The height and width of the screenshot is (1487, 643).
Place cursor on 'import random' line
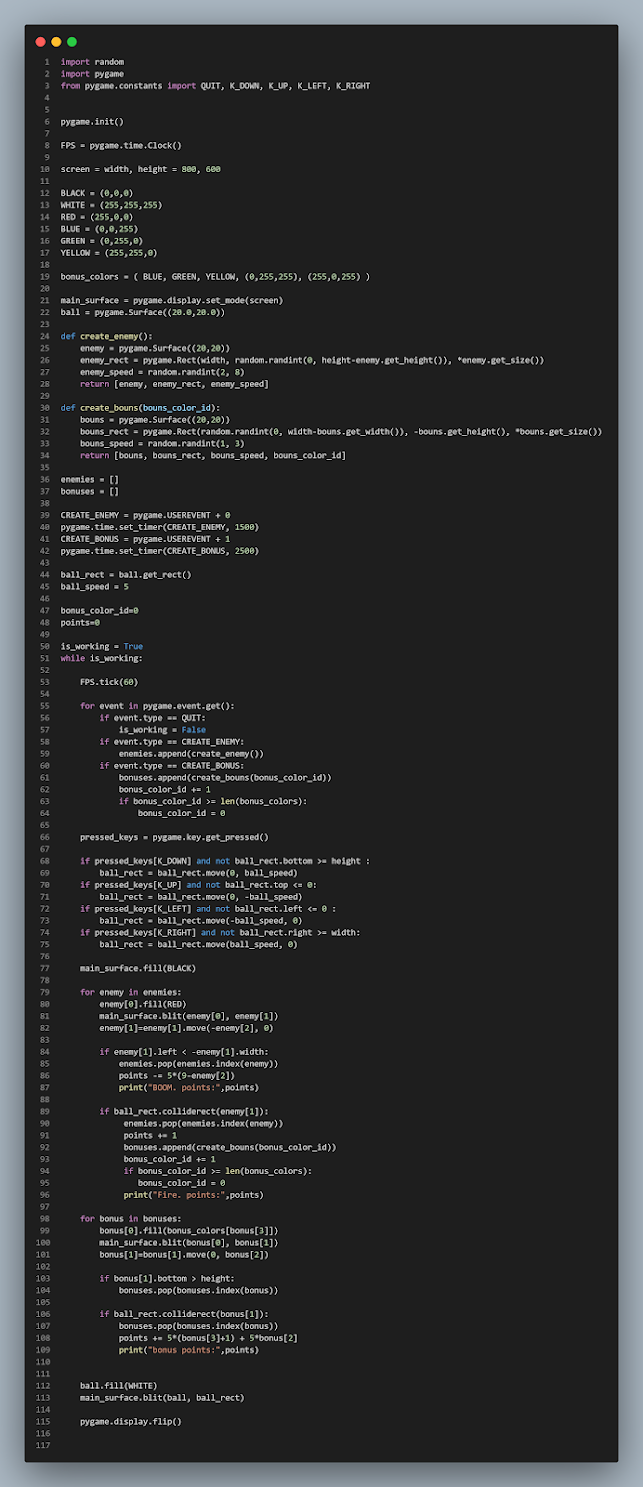click(92, 62)
